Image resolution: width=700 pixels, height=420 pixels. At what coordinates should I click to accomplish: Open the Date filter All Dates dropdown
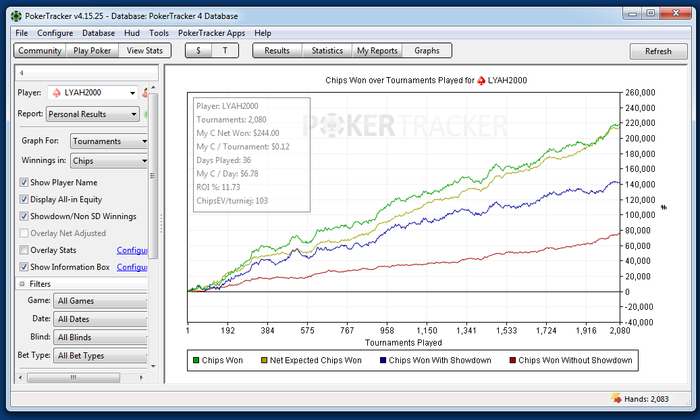(100, 319)
